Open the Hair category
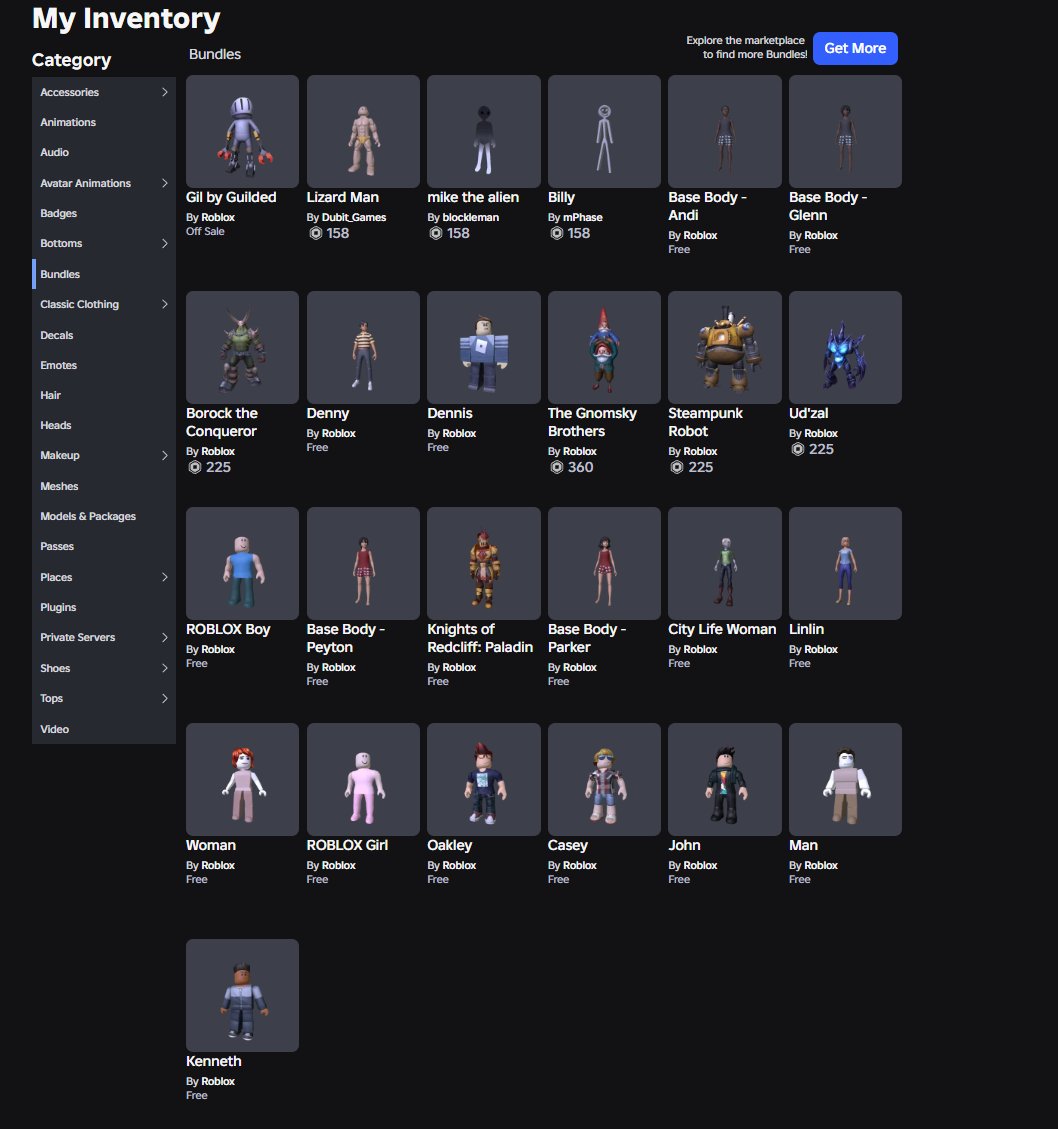The height and width of the screenshot is (1129, 1058). point(104,395)
